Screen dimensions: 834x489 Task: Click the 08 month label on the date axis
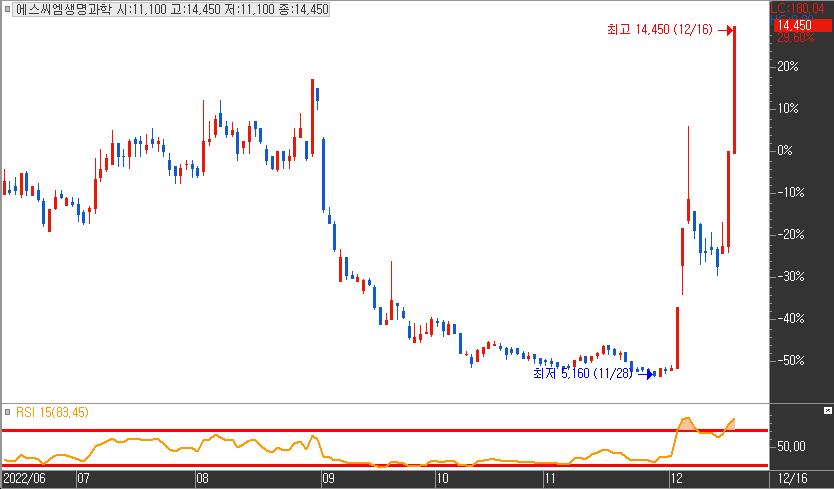[x=202, y=478]
